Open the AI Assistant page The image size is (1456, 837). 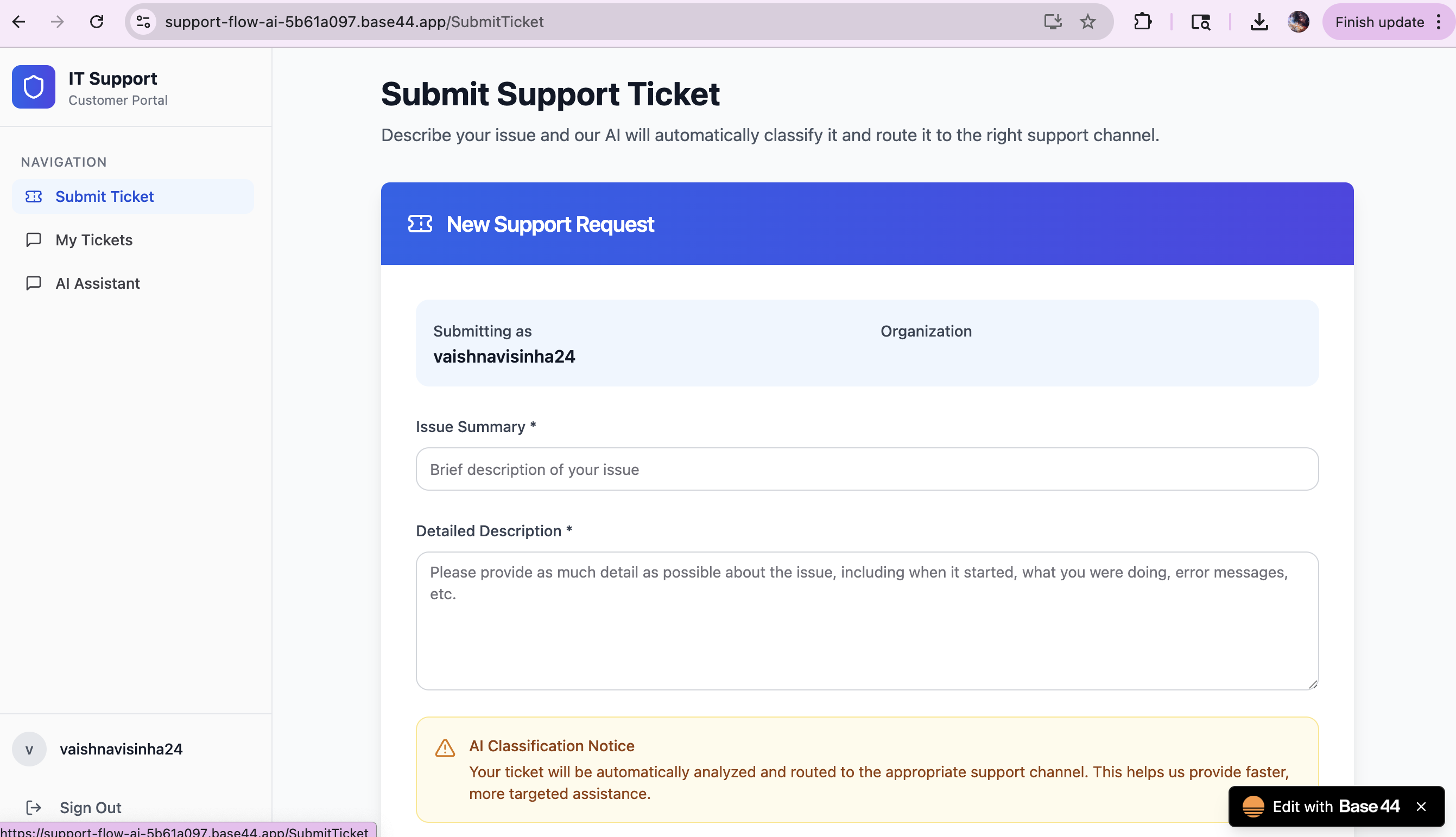tap(97, 283)
